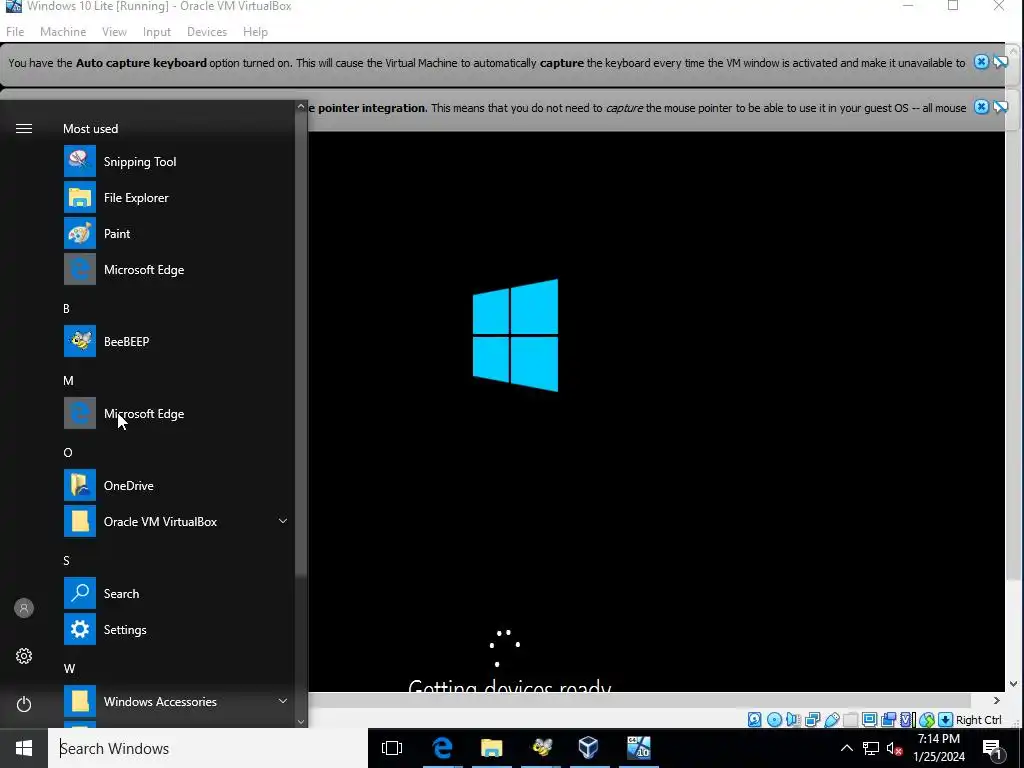Click VM window horizontal scrollbar right arrow
1024x768 pixels.
tap(997, 700)
